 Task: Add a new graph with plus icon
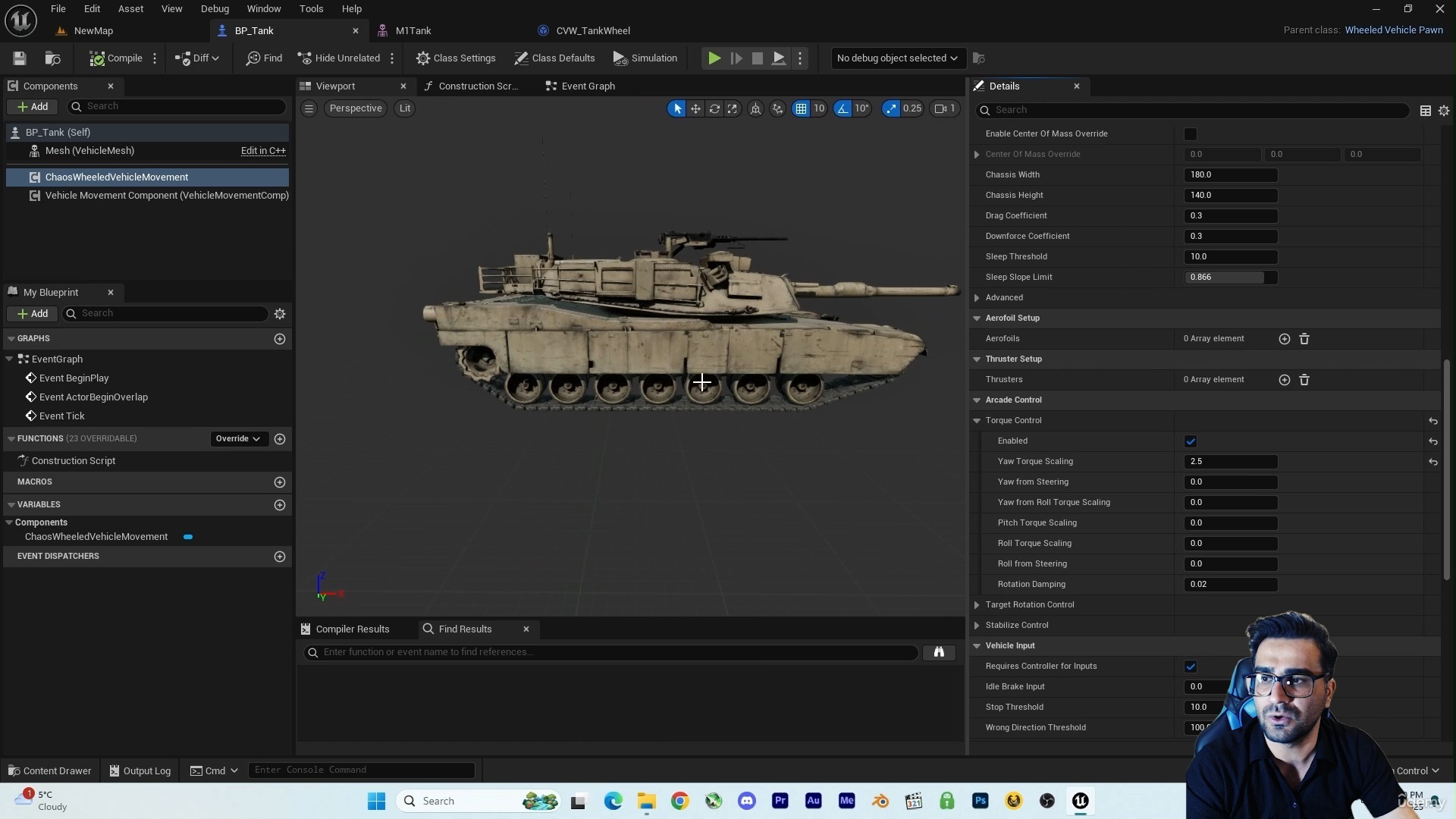280,339
